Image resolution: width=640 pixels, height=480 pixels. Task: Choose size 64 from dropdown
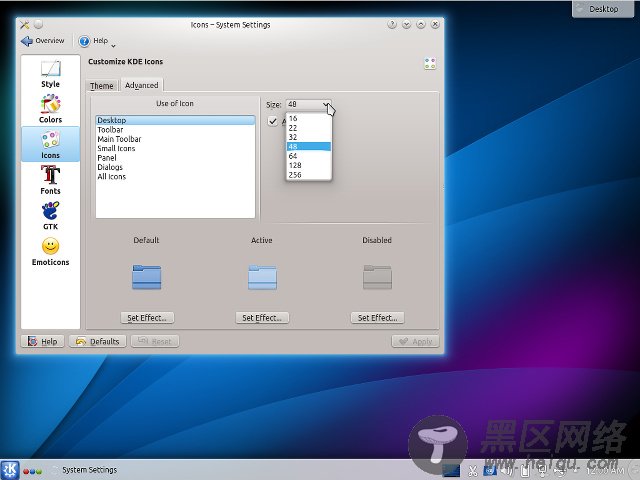(309, 156)
